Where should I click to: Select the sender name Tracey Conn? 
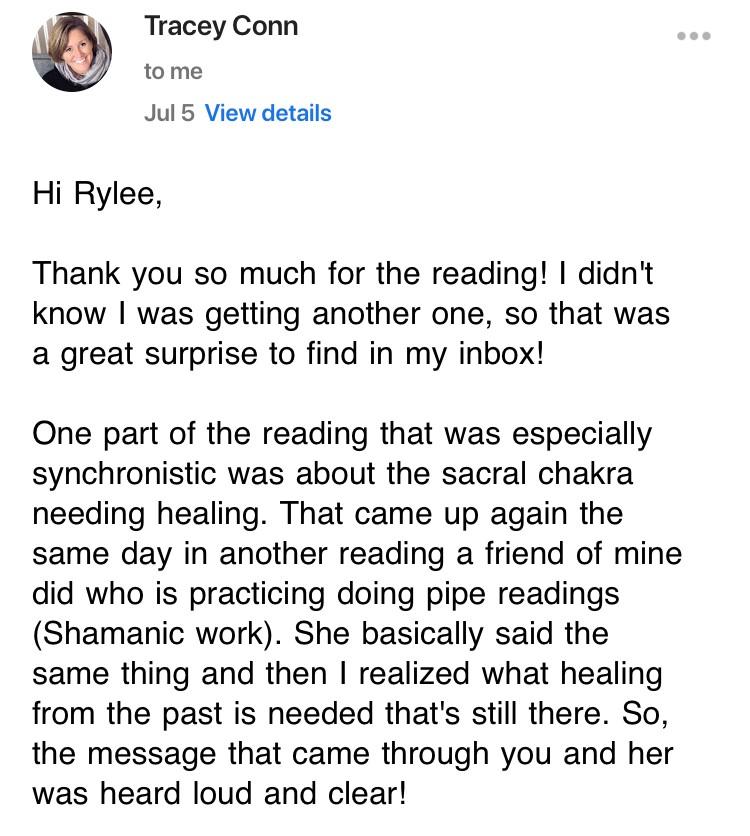221,27
